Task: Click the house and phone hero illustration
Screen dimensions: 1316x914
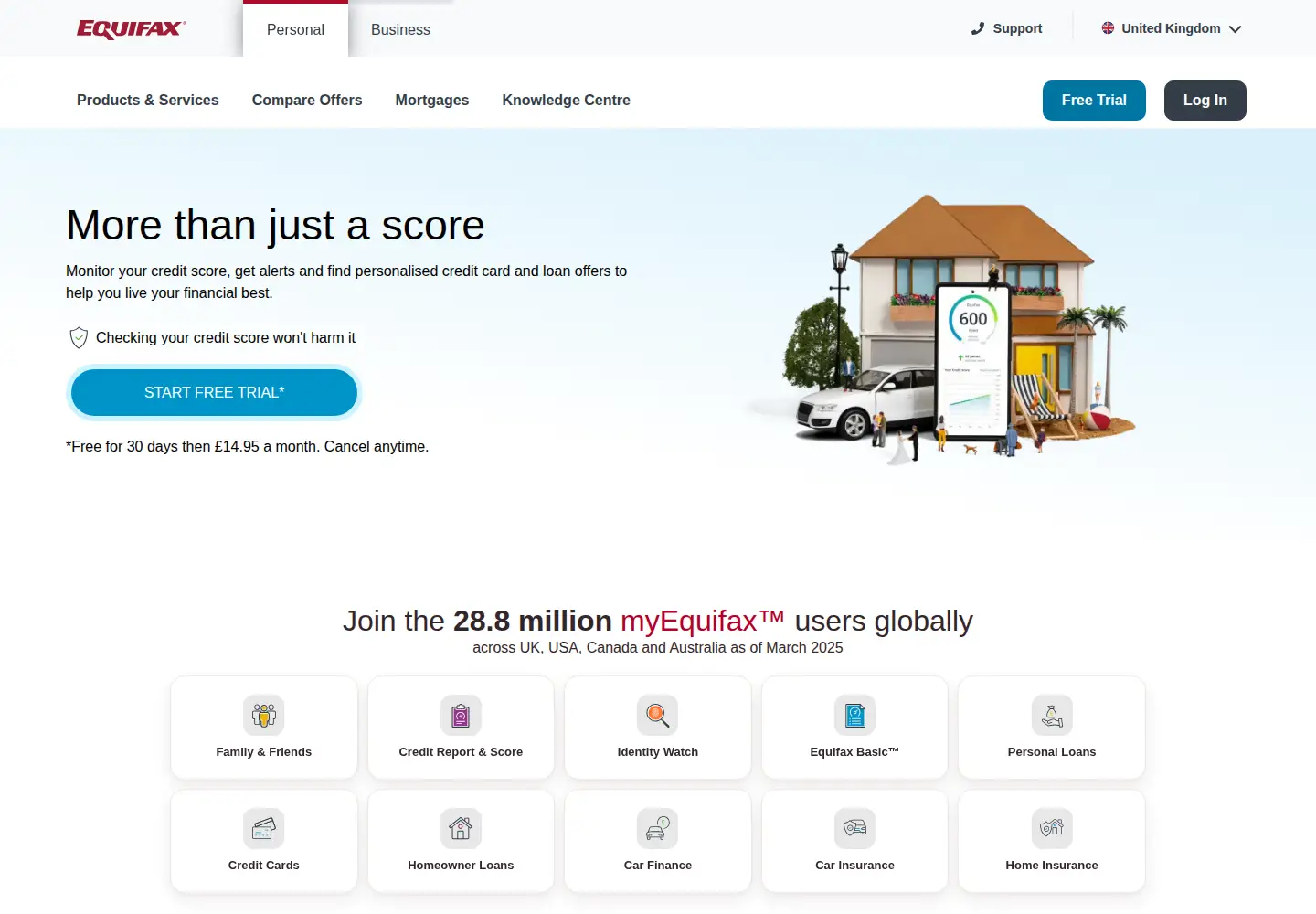Action: [x=941, y=329]
